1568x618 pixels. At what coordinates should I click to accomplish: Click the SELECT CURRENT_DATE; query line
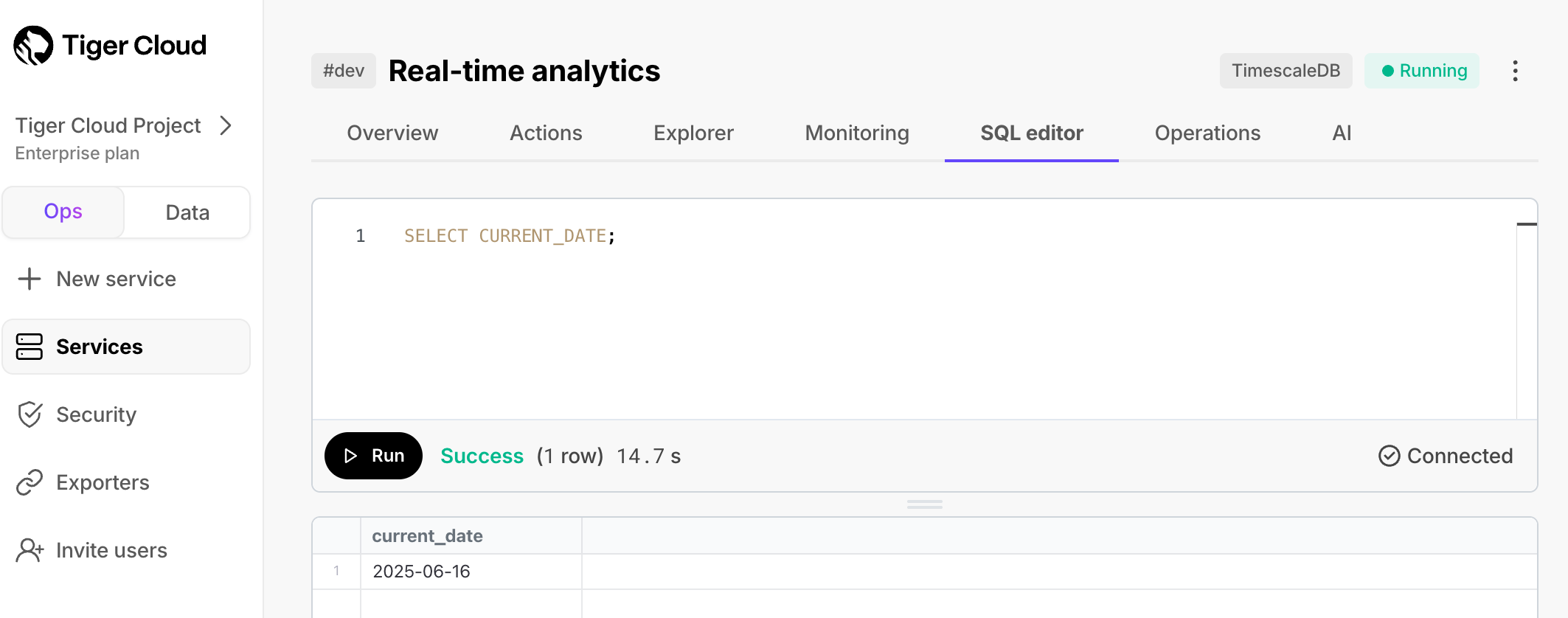click(510, 236)
